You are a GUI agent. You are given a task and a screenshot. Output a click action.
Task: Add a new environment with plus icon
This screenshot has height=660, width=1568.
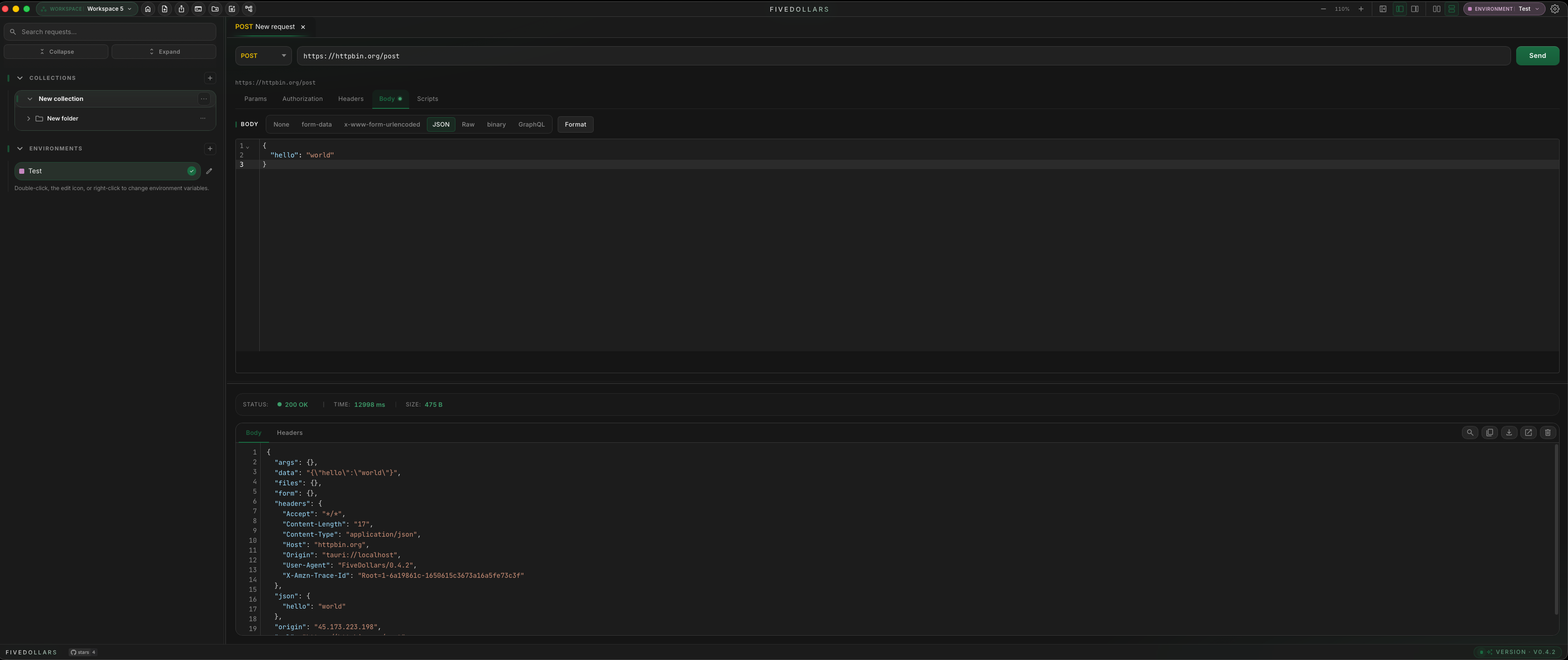tap(210, 149)
